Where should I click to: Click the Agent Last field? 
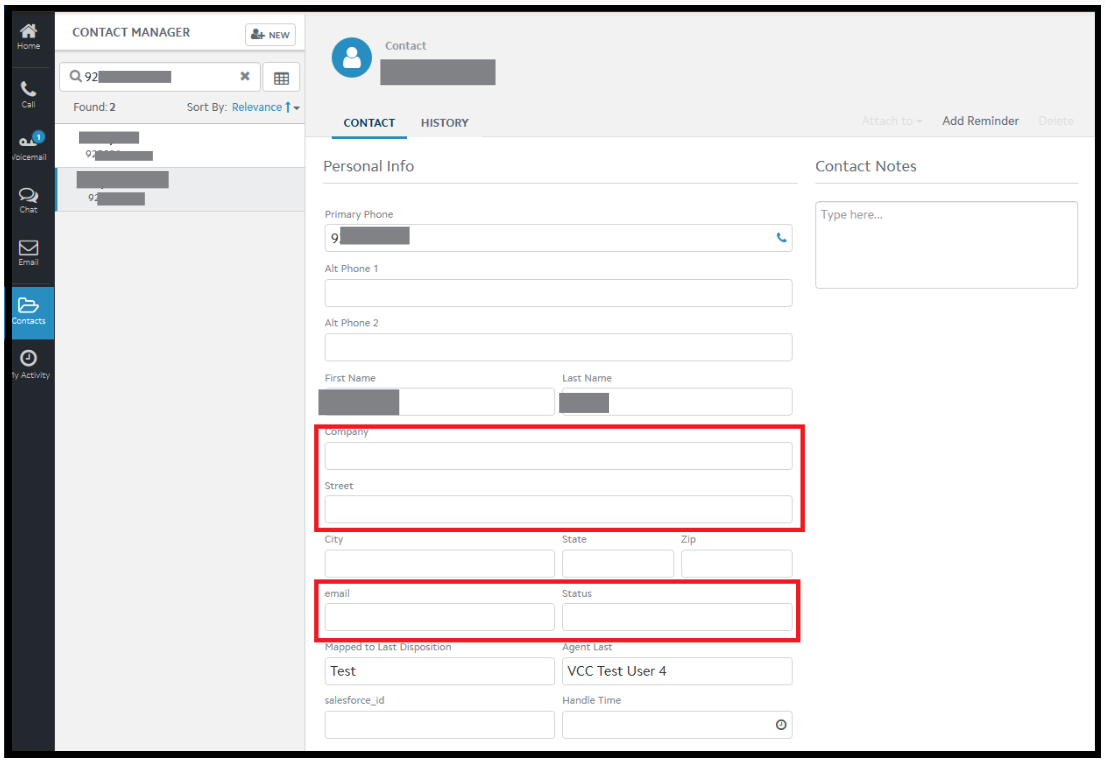coord(677,671)
